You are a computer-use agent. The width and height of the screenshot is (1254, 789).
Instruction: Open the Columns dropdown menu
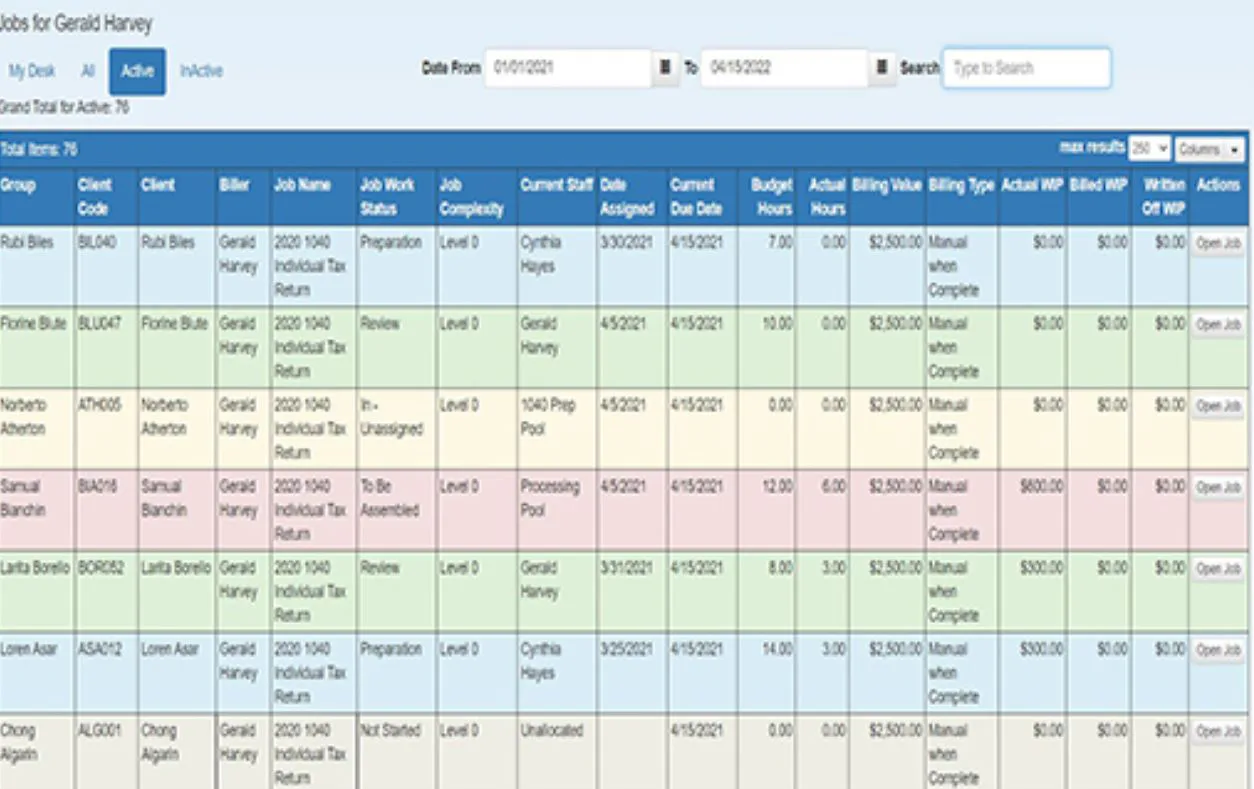(1210, 149)
